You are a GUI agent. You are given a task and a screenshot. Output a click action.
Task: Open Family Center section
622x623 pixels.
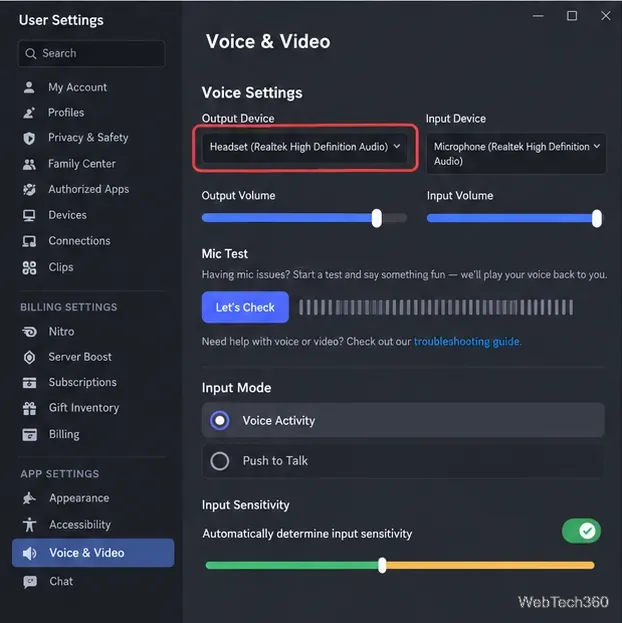tap(82, 164)
